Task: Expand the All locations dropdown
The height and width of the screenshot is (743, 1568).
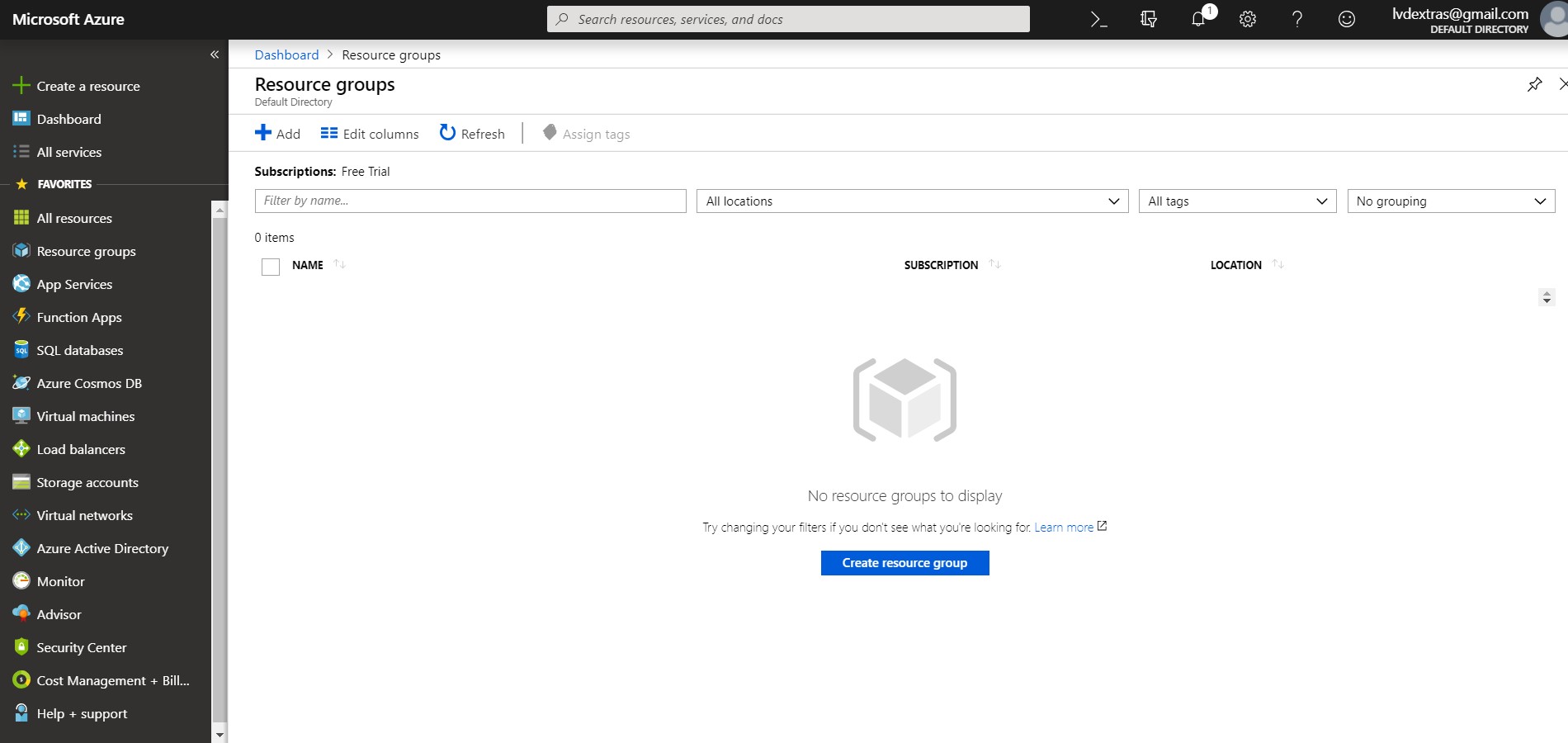Action: tap(912, 201)
